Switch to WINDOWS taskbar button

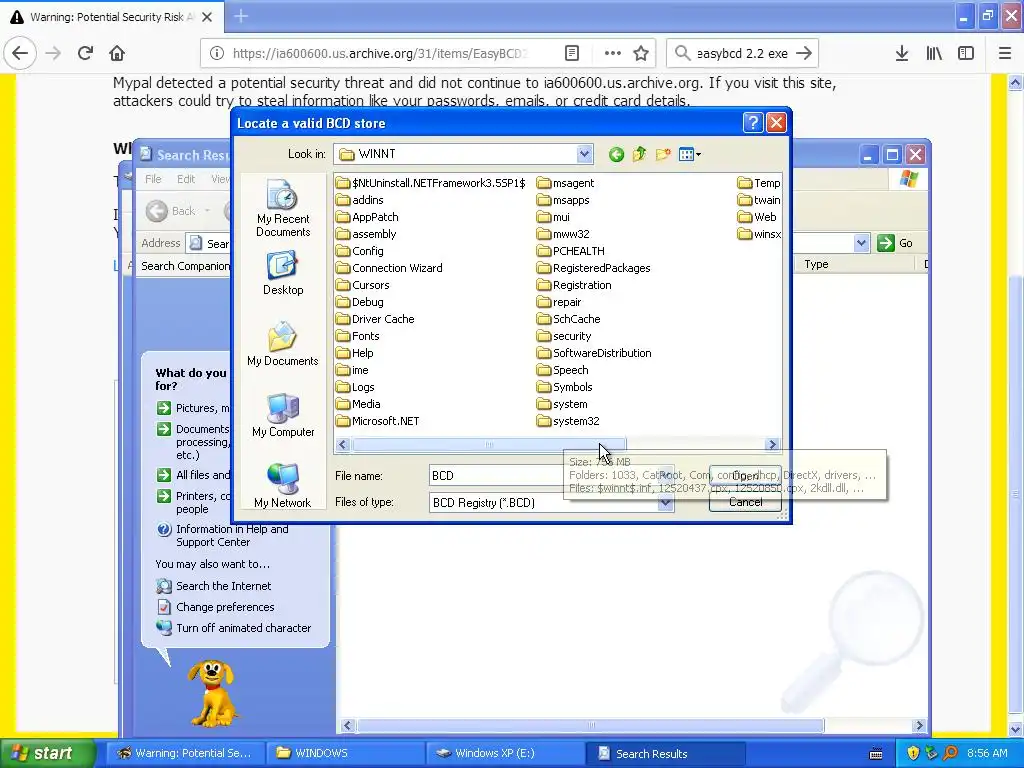pyautogui.click(x=345, y=753)
